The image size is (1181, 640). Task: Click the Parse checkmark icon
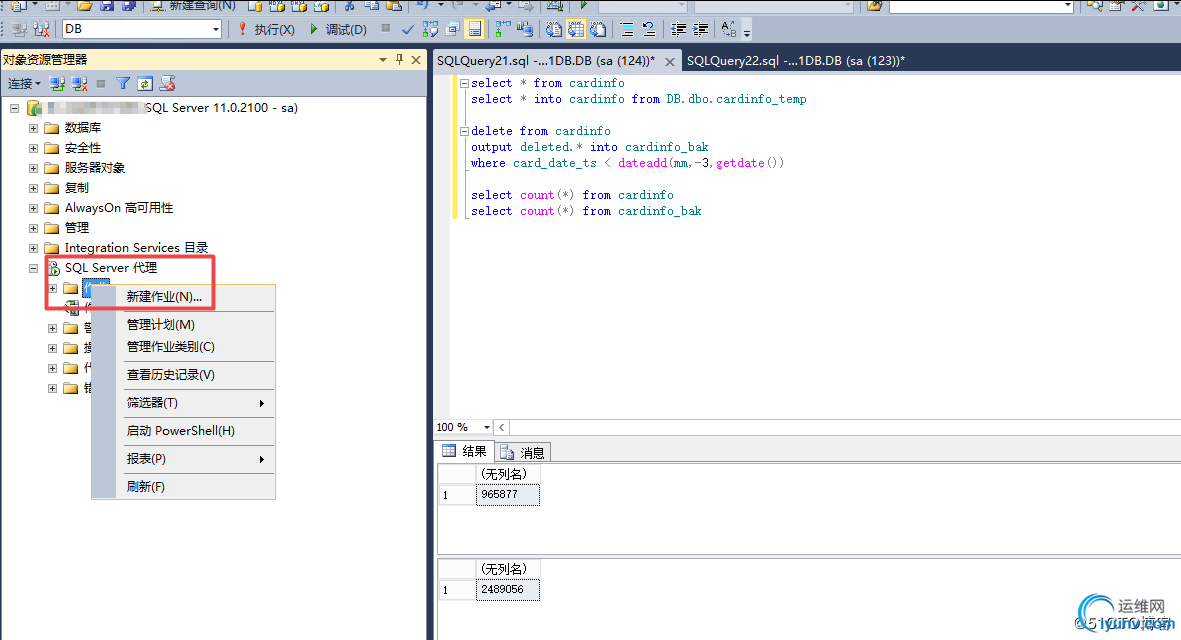point(407,29)
